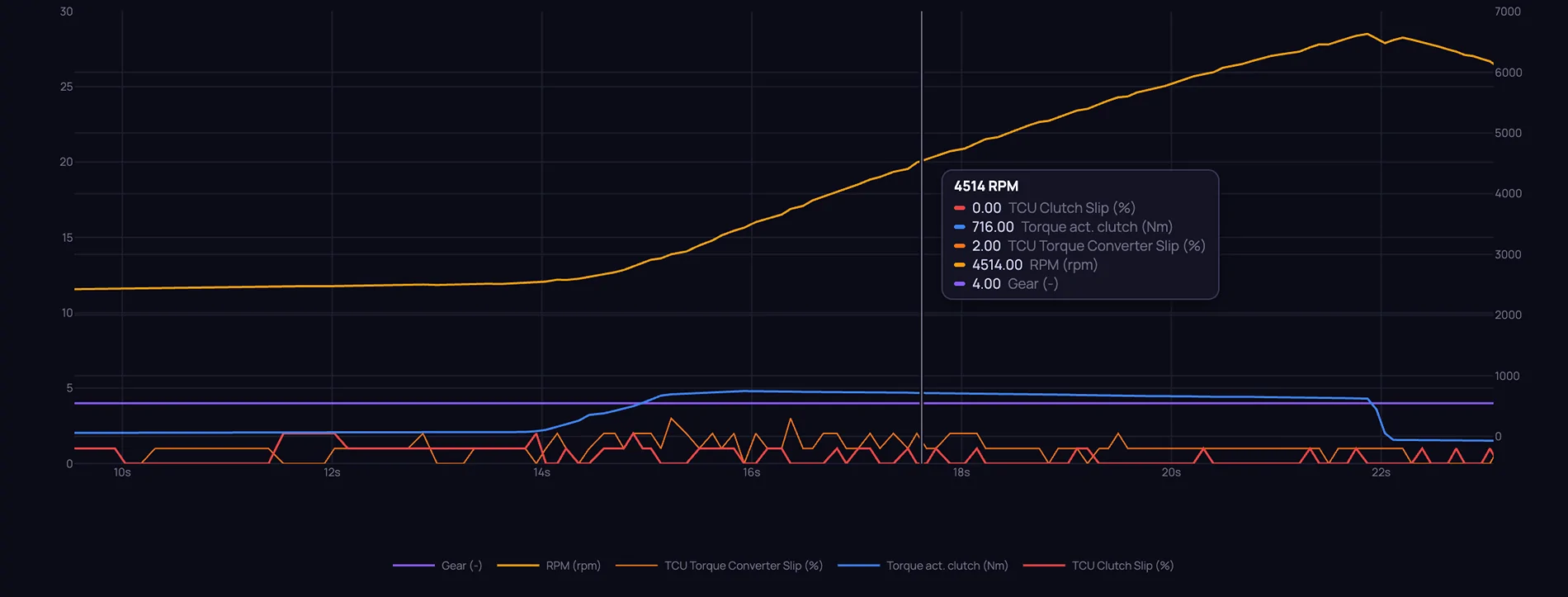Image resolution: width=1568 pixels, height=597 pixels.
Task: Select the 22s time axis label
Action: 1381,472
